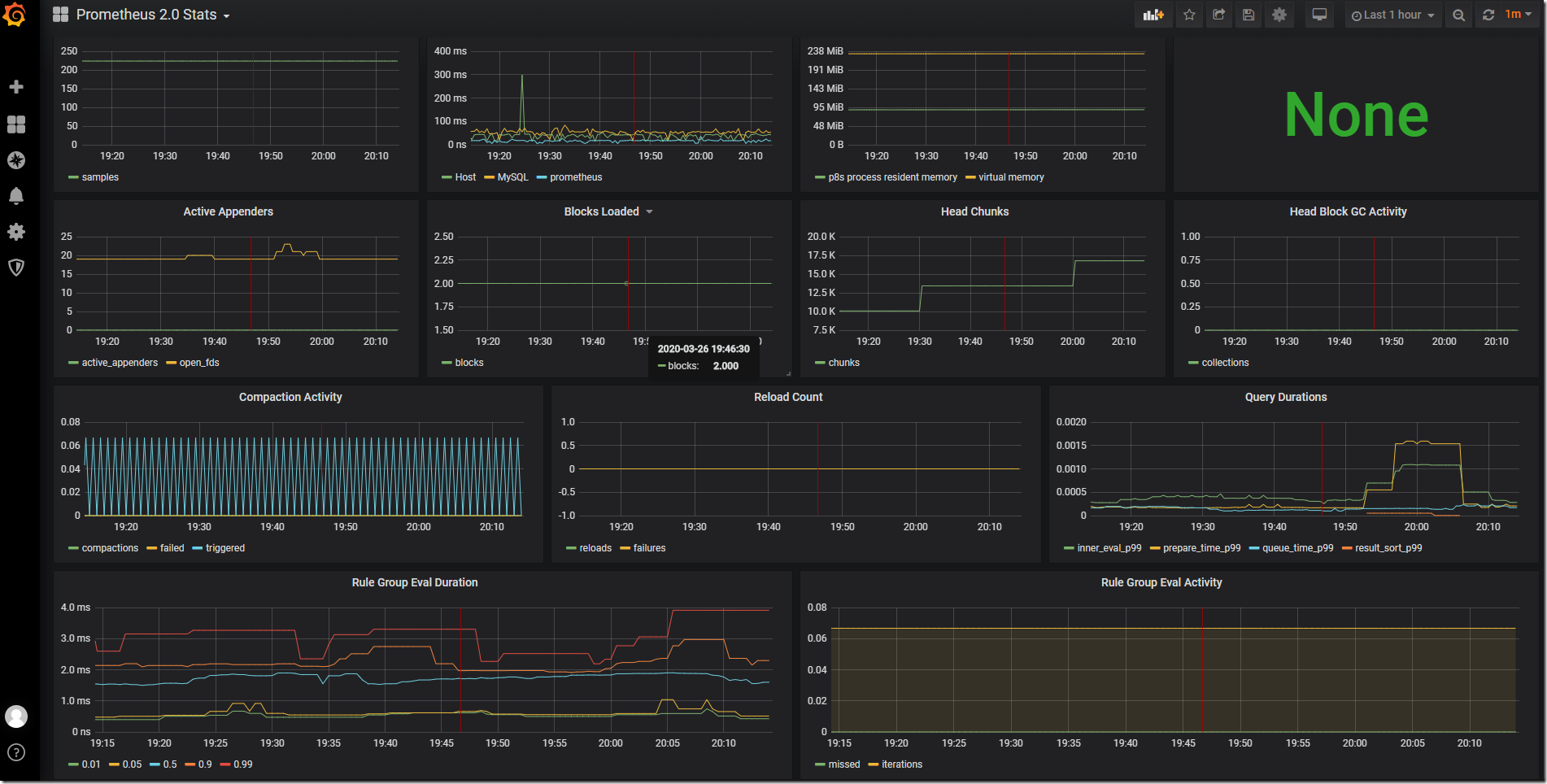Image resolution: width=1547 pixels, height=784 pixels.
Task: Click color swatch for iterations series
Action: [x=874, y=764]
